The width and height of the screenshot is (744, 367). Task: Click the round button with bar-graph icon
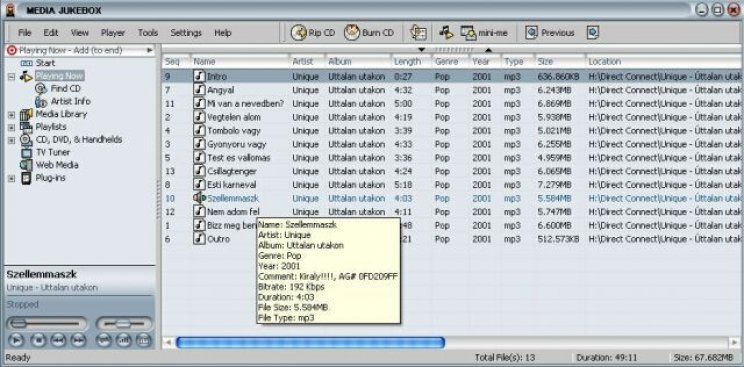[124, 340]
